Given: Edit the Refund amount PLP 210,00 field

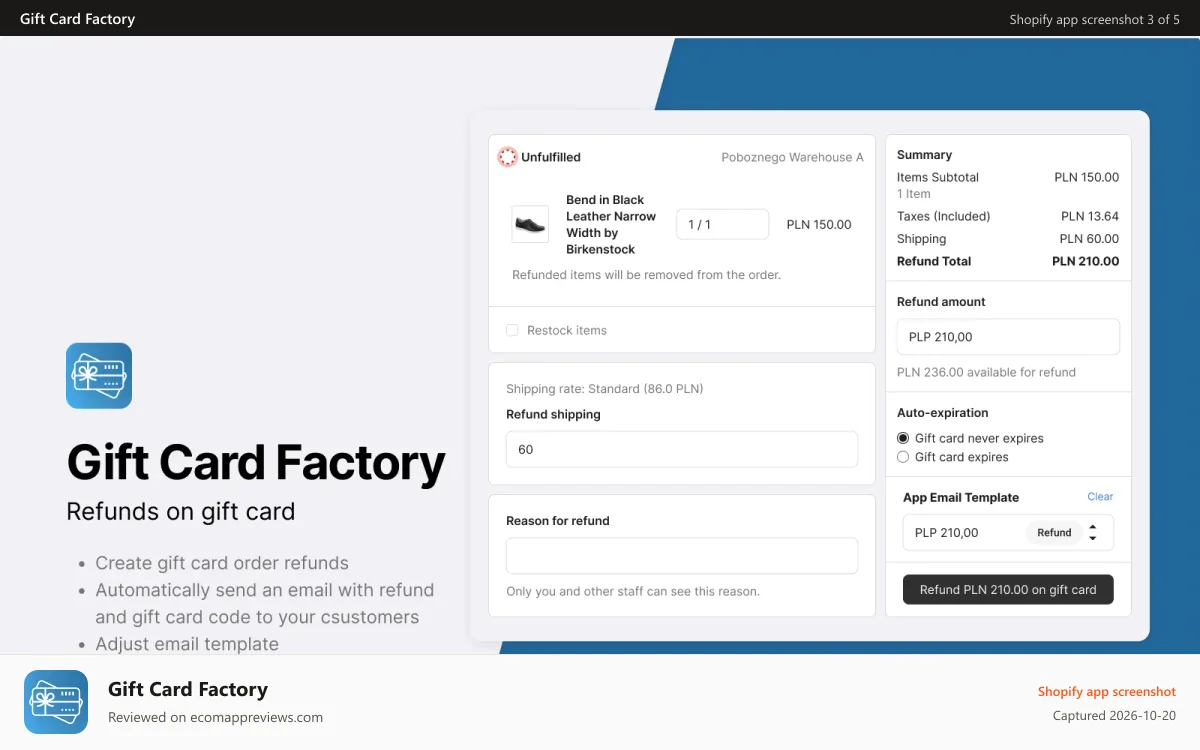Looking at the screenshot, I should (1008, 337).
